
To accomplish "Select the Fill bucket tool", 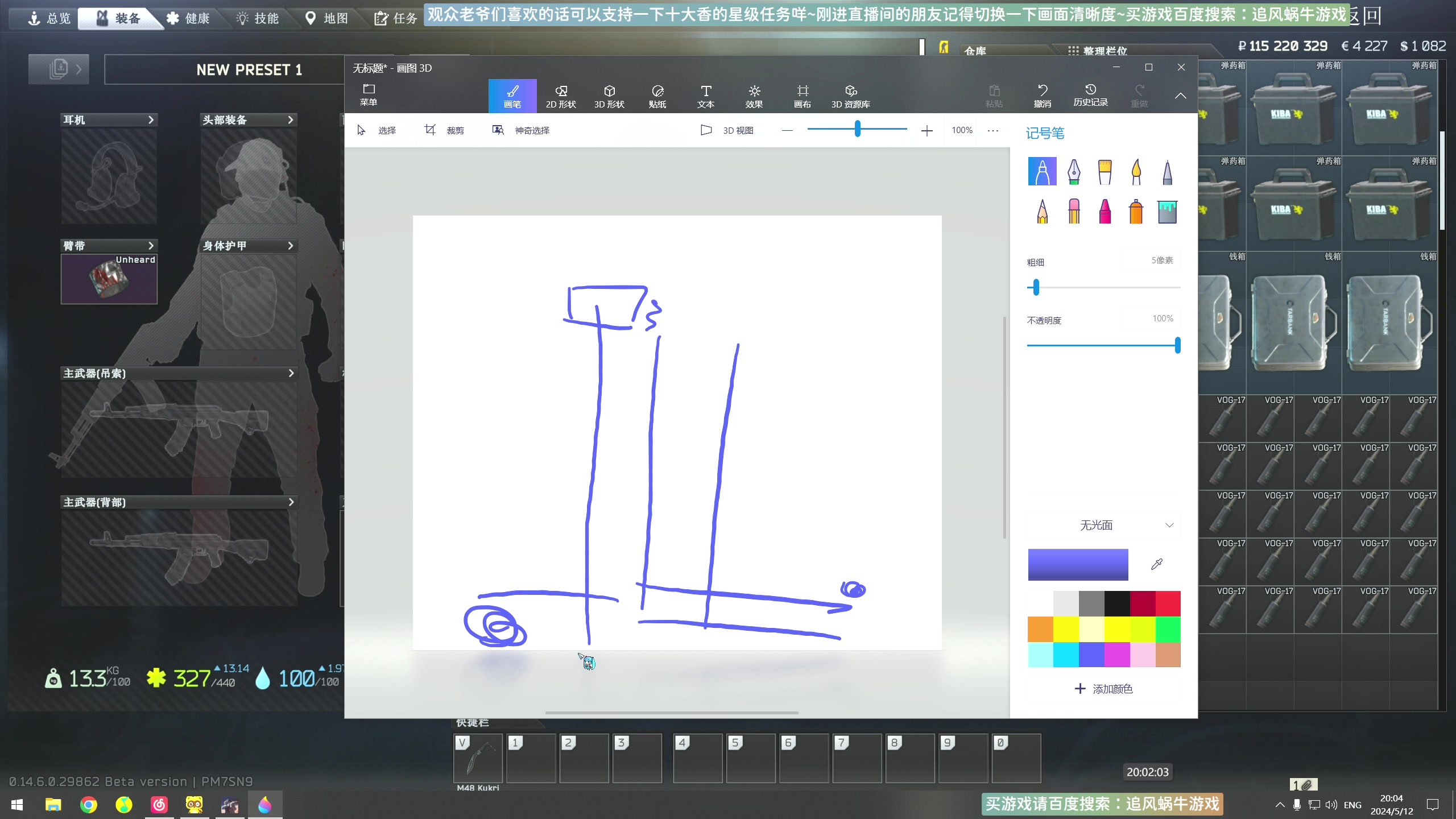I will click(1167, 211).
